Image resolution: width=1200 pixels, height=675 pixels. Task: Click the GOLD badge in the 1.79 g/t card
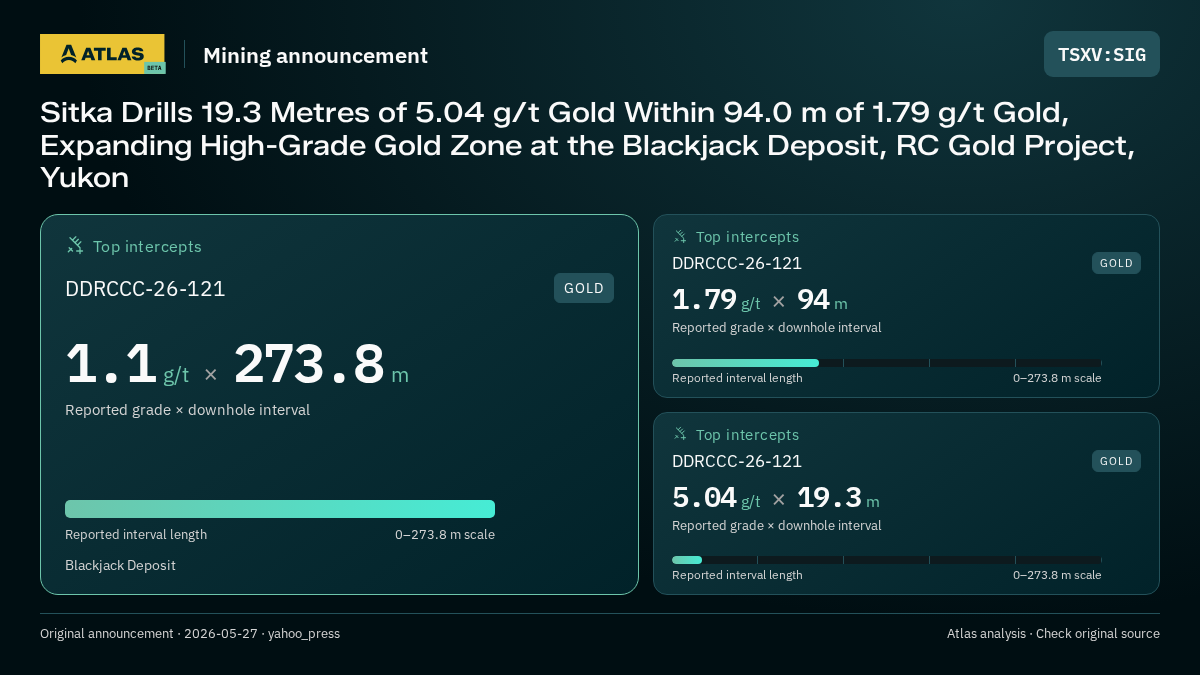pyautogui.click(x=1116, y=263)
